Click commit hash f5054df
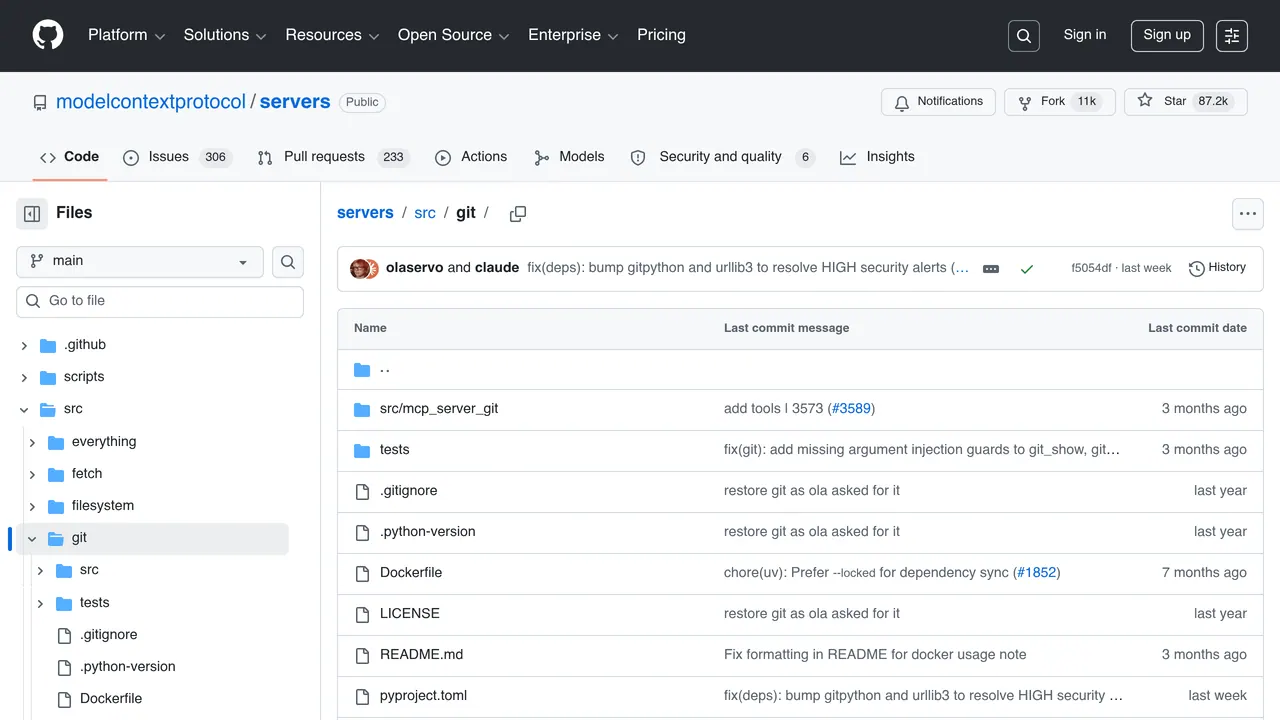This screenshot has width=1280, height=720. (1091, 269)
